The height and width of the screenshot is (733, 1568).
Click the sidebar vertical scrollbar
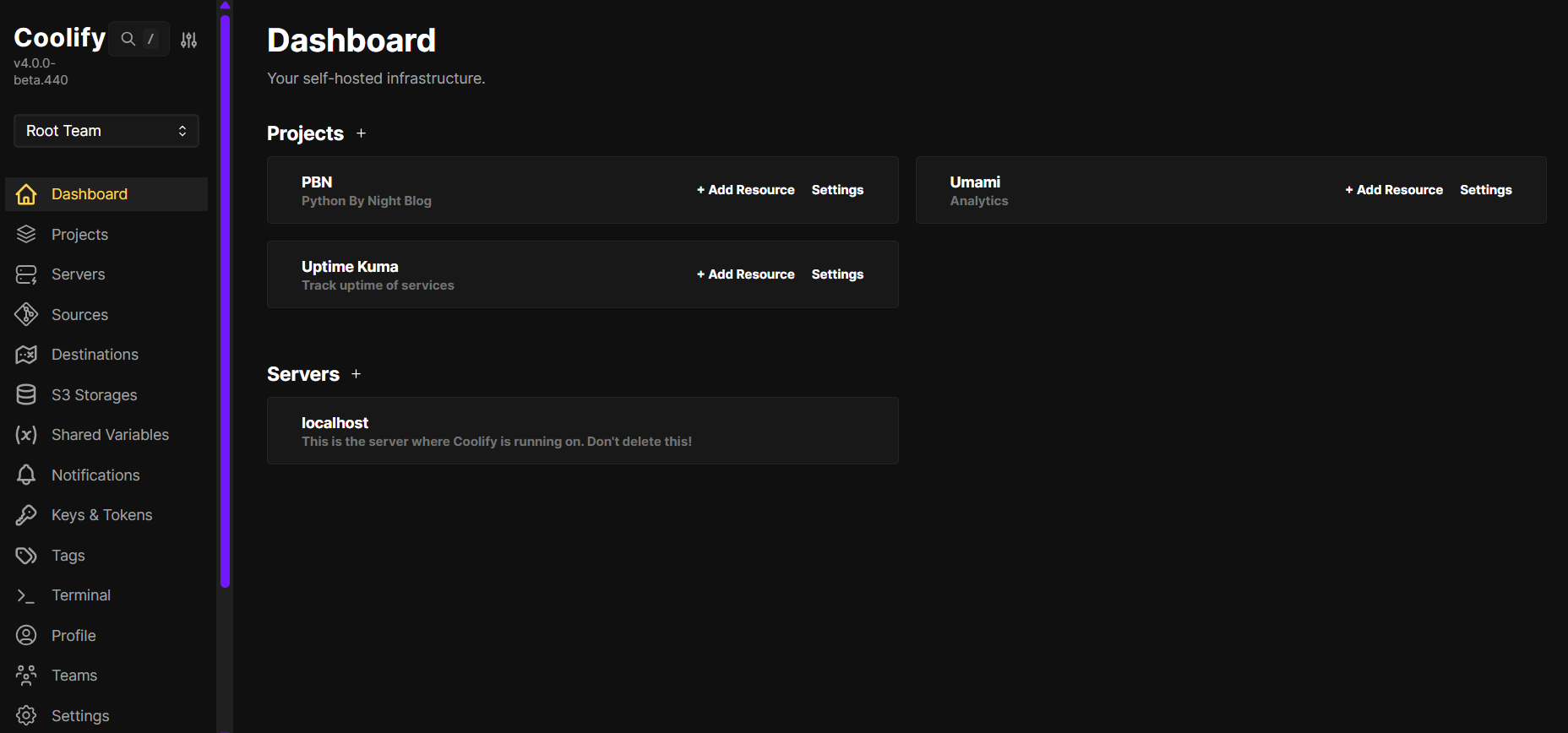(x=225, y=301)
